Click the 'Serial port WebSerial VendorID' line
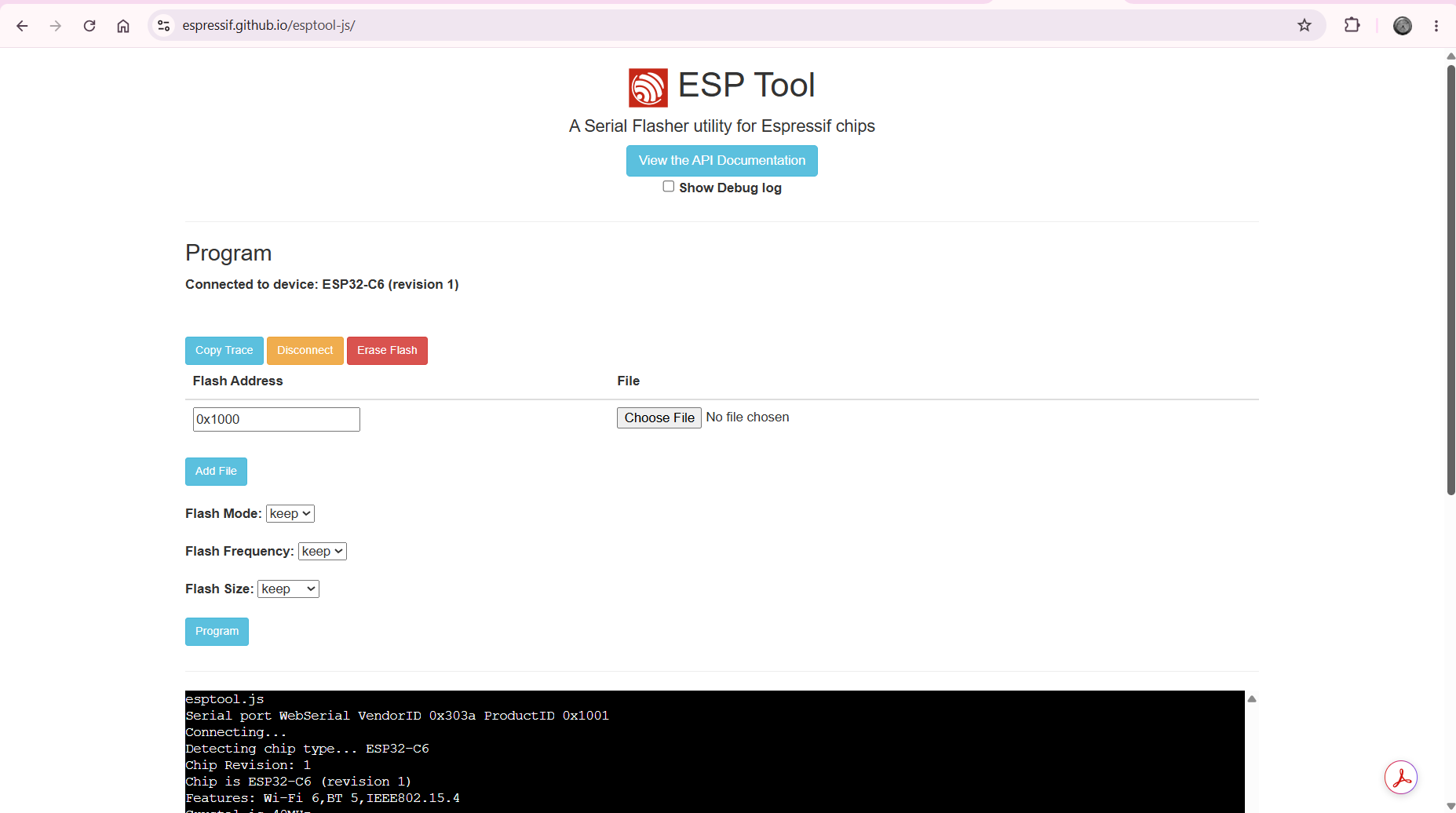 pyautogui.click(x=397, y=716)
